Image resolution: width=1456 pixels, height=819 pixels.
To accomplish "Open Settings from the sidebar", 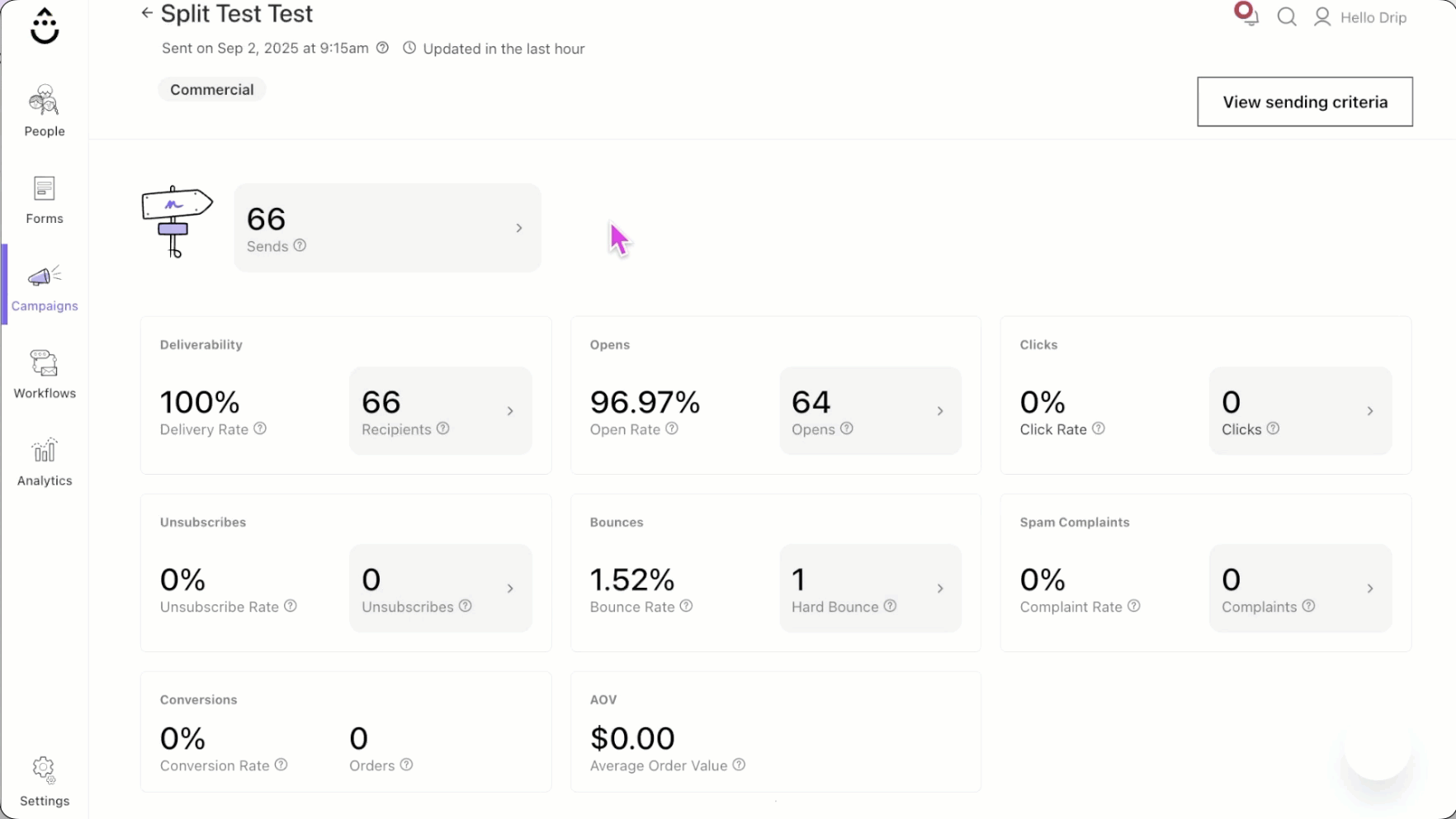I will click(x=45, y=782).
